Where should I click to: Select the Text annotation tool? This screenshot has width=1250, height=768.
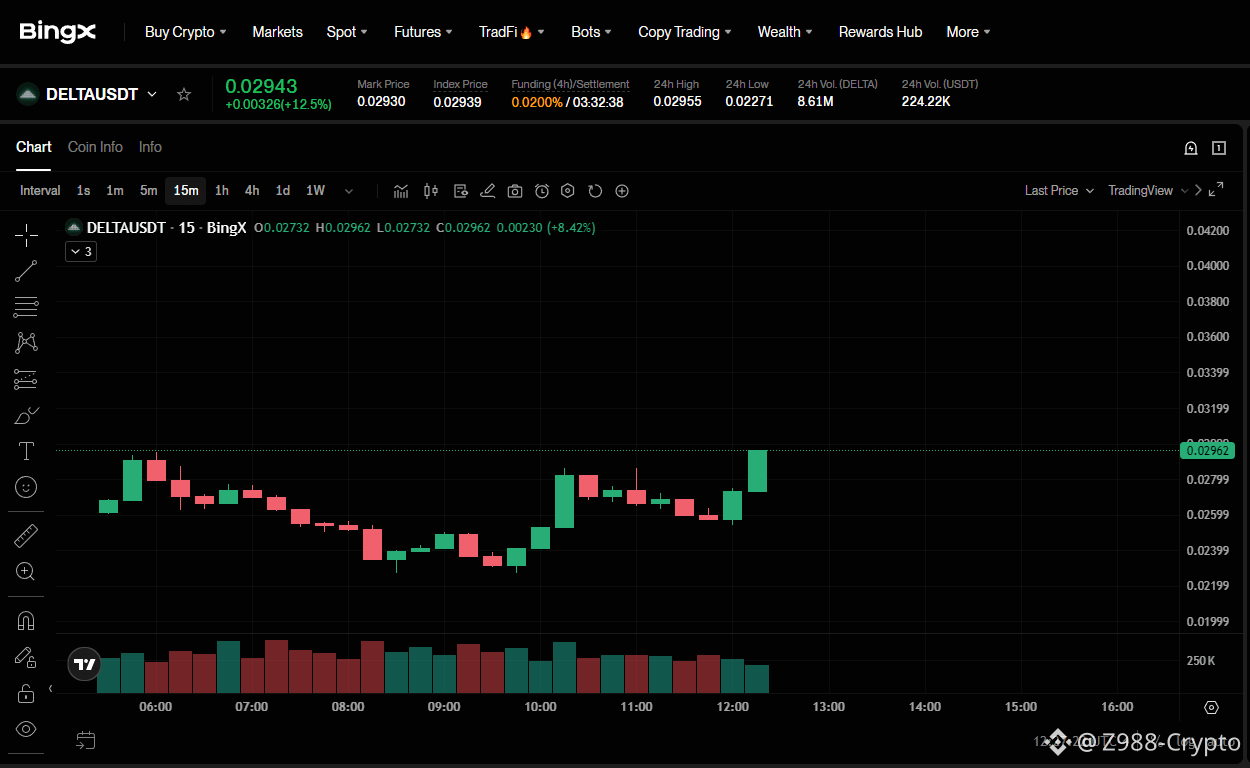(x=26, y=451)
